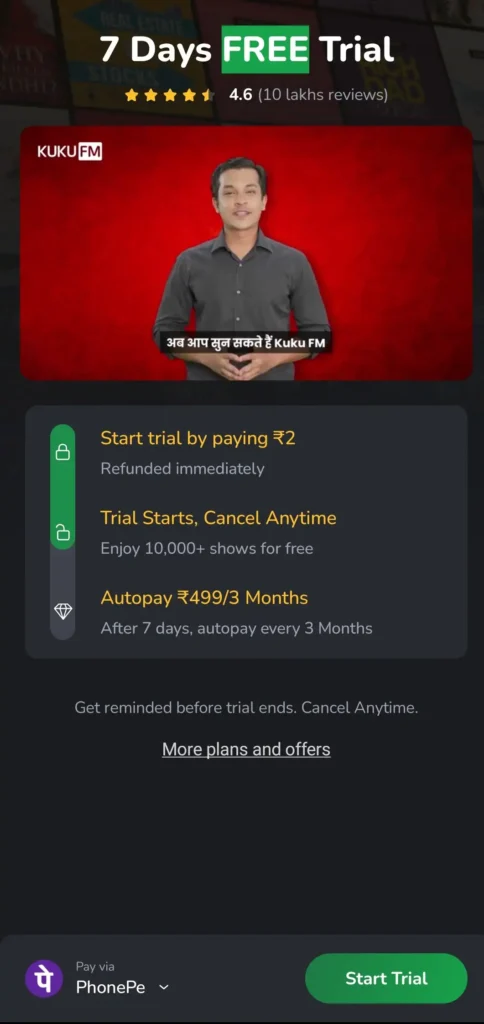Select the Autopay ₹499/3 Months step

coord(236,612)
